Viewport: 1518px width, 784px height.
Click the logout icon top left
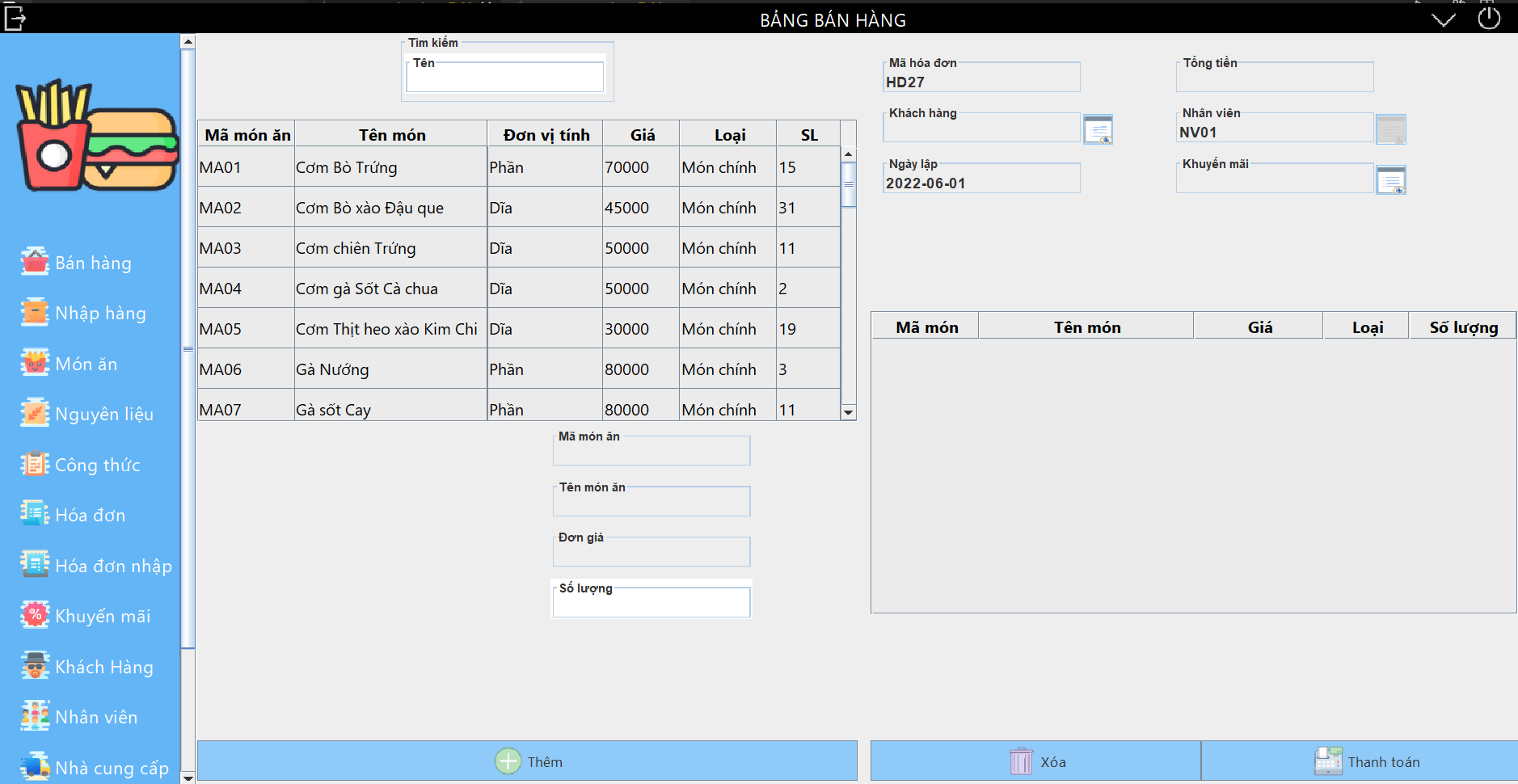(15, 18)
